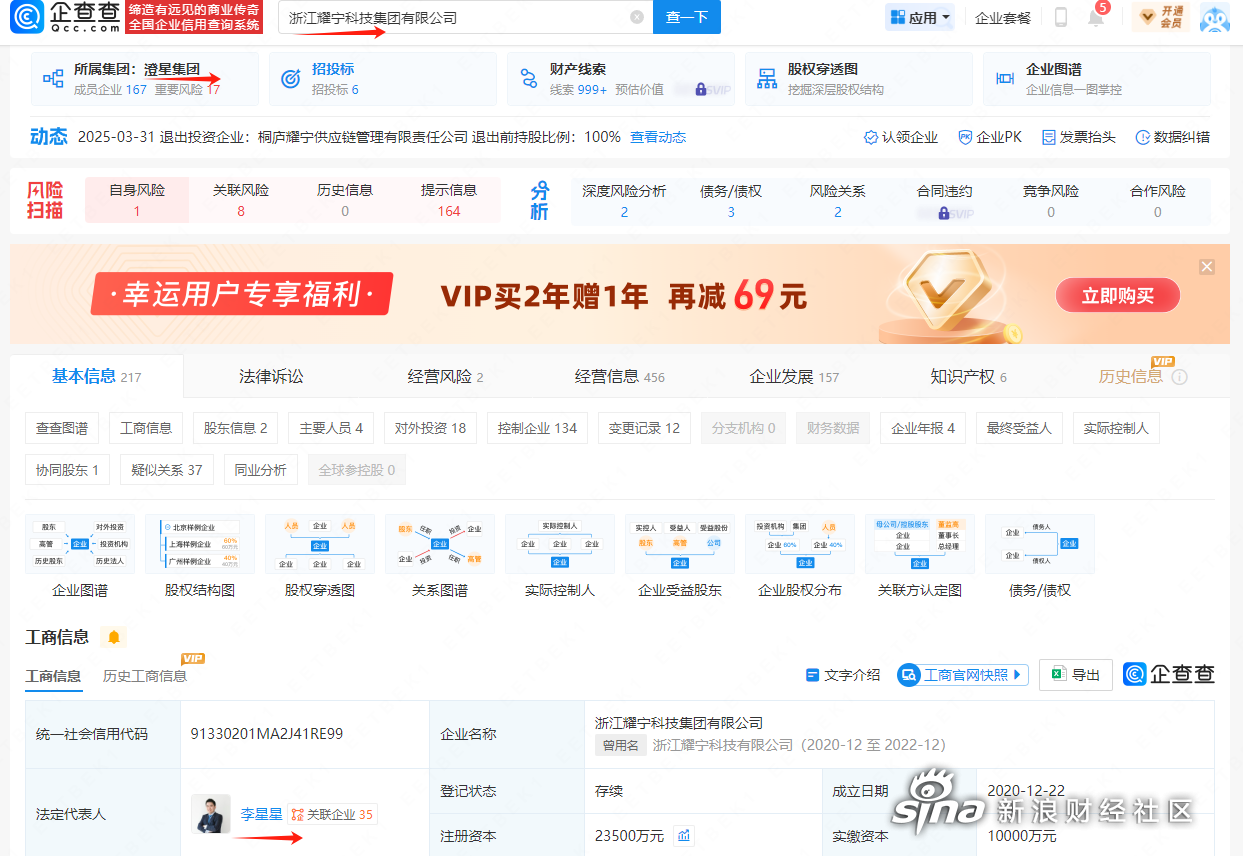Select the credit code 91330201MA2J41RE99
The width and height of the screenshot is (1243, 856).
[x=267, y=734]
